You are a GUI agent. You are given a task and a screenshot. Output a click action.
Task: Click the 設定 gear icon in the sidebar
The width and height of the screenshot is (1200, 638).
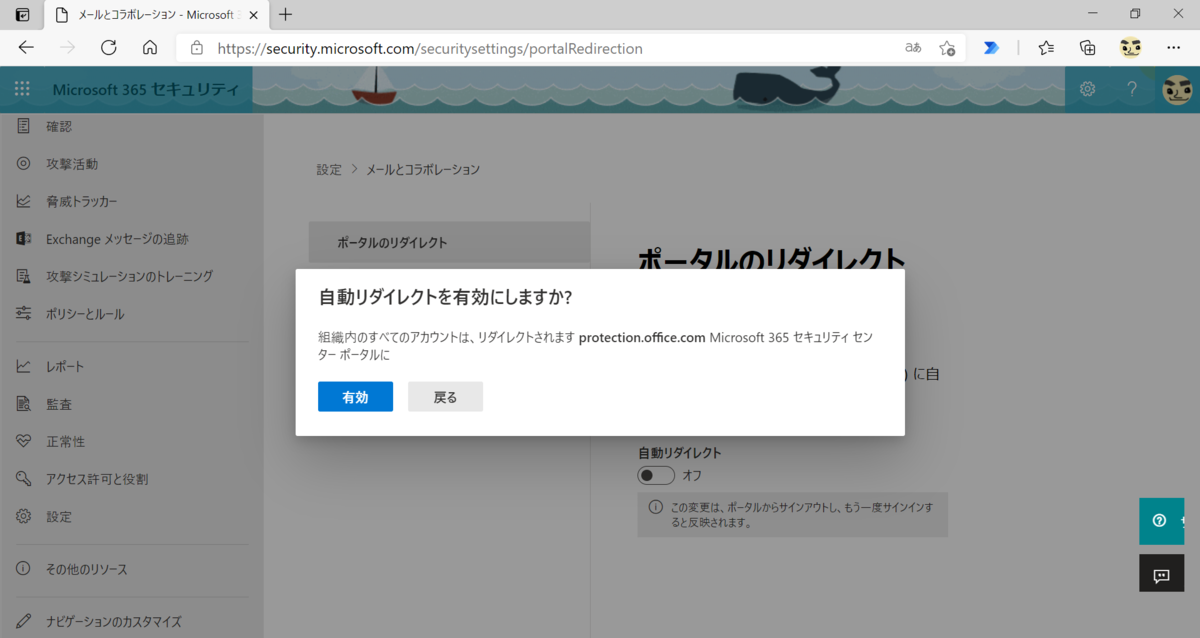point(23,516)
